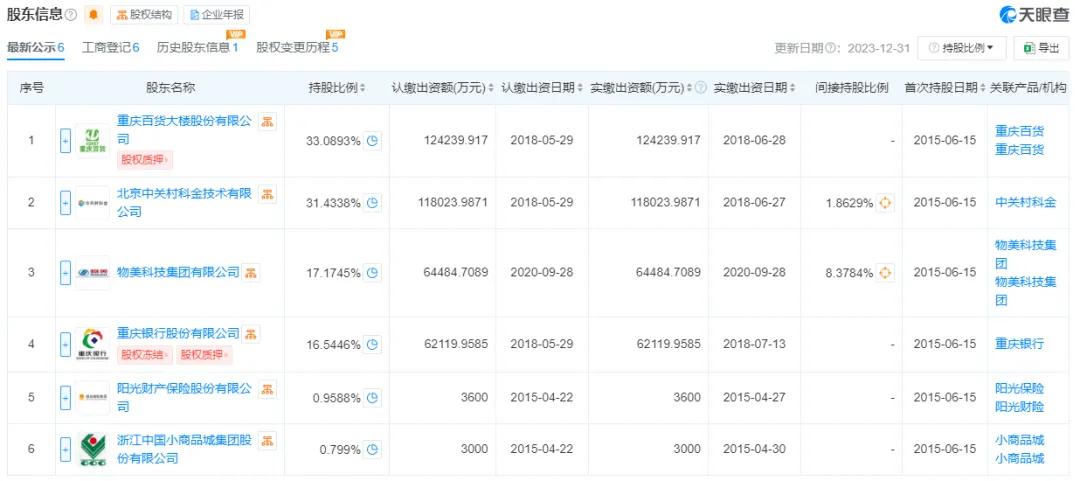1080x481 pixels.
Task: Click indirect holding icon beside 8.3784%
Action: coord(885,273)
